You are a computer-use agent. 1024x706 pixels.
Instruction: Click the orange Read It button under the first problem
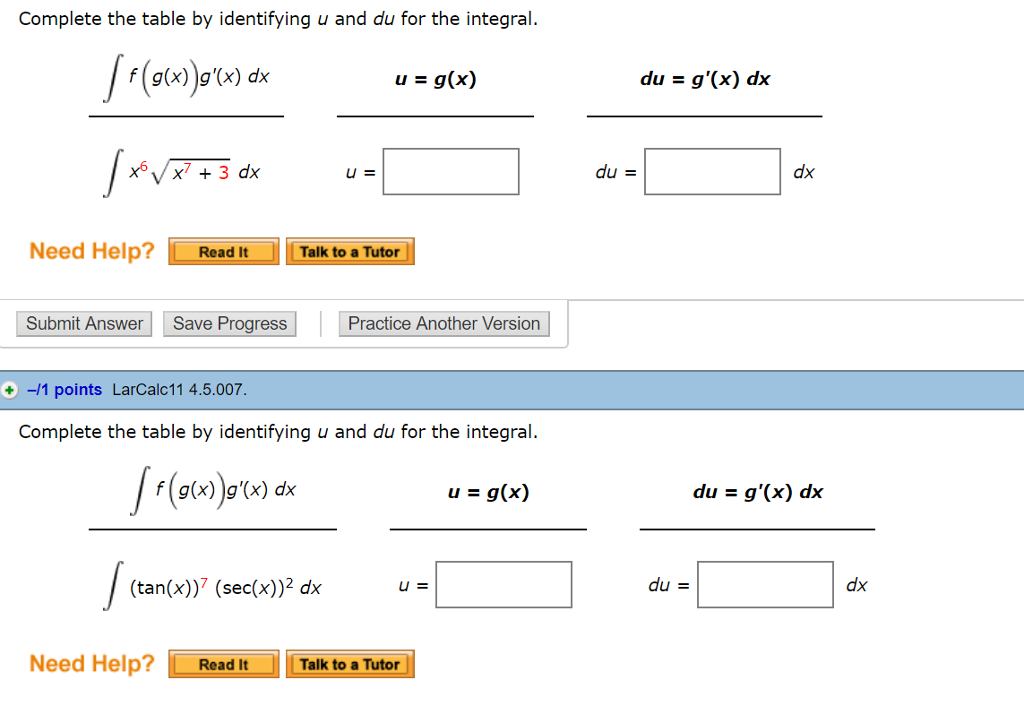(223, 251)
